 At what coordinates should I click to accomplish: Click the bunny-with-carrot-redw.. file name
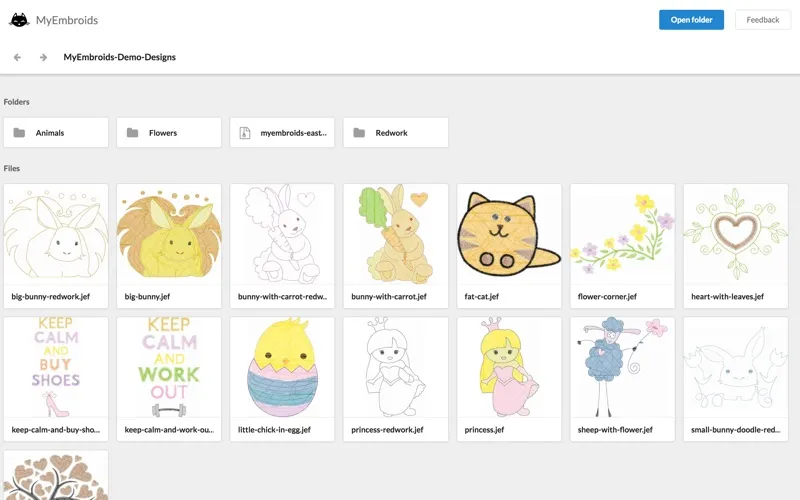pyautogui.click(x=283, y=296)
